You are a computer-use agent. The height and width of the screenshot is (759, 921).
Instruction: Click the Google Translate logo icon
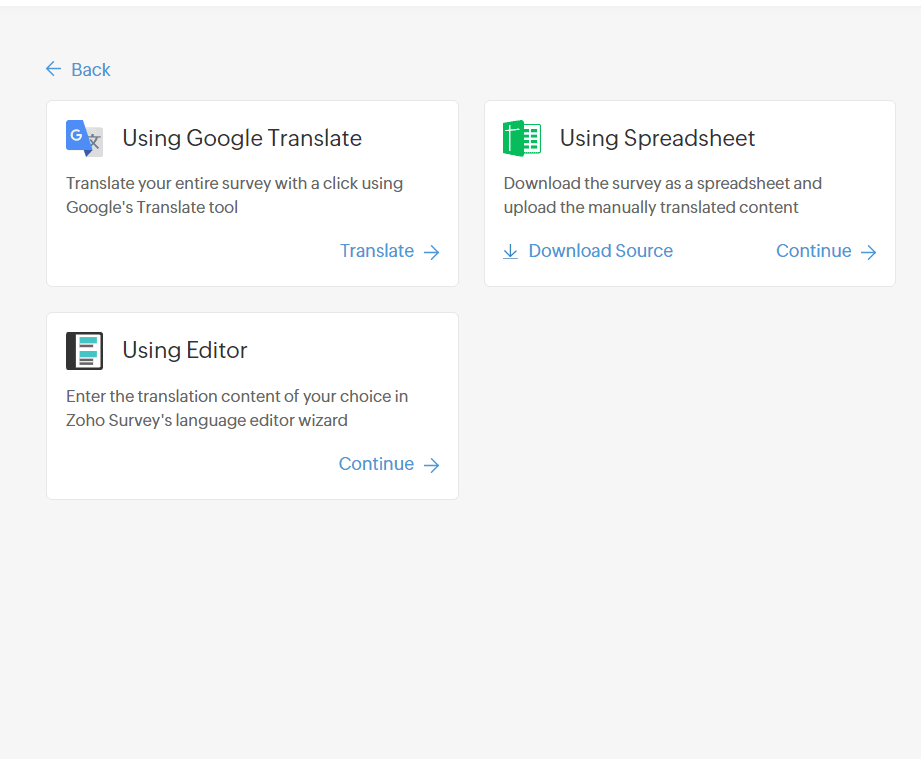[x=84, y=138]
